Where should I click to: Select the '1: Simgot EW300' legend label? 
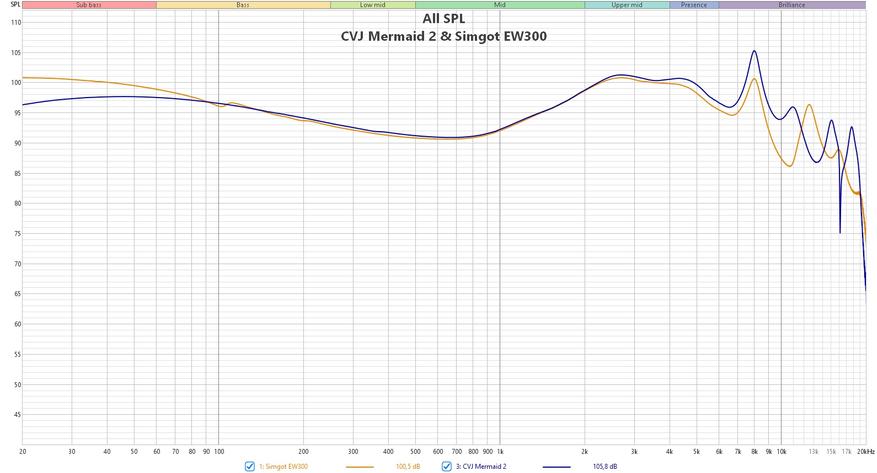coord(283,466)
